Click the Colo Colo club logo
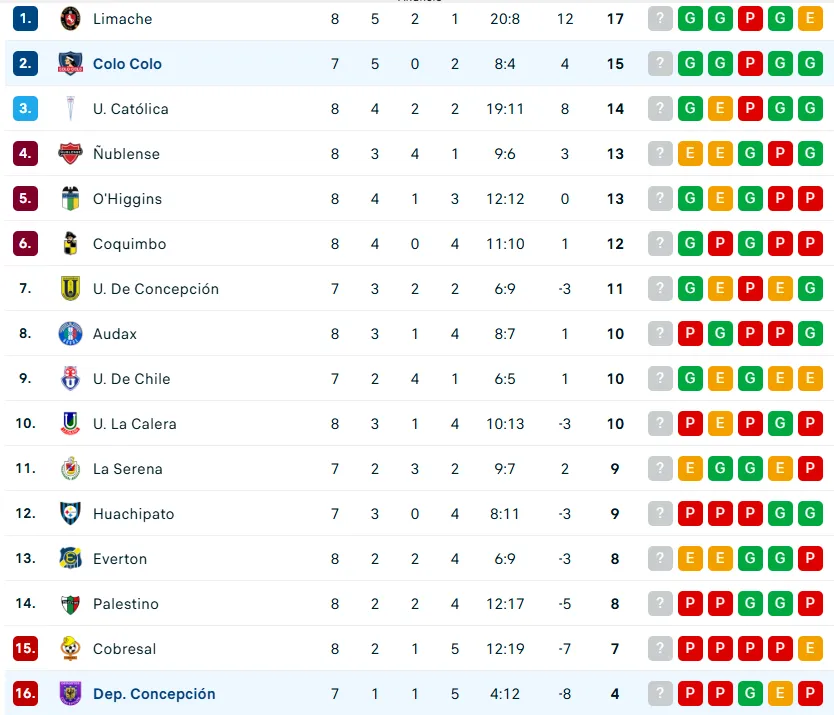Viewport: 834px width, 715px height. tap(70, 64)
